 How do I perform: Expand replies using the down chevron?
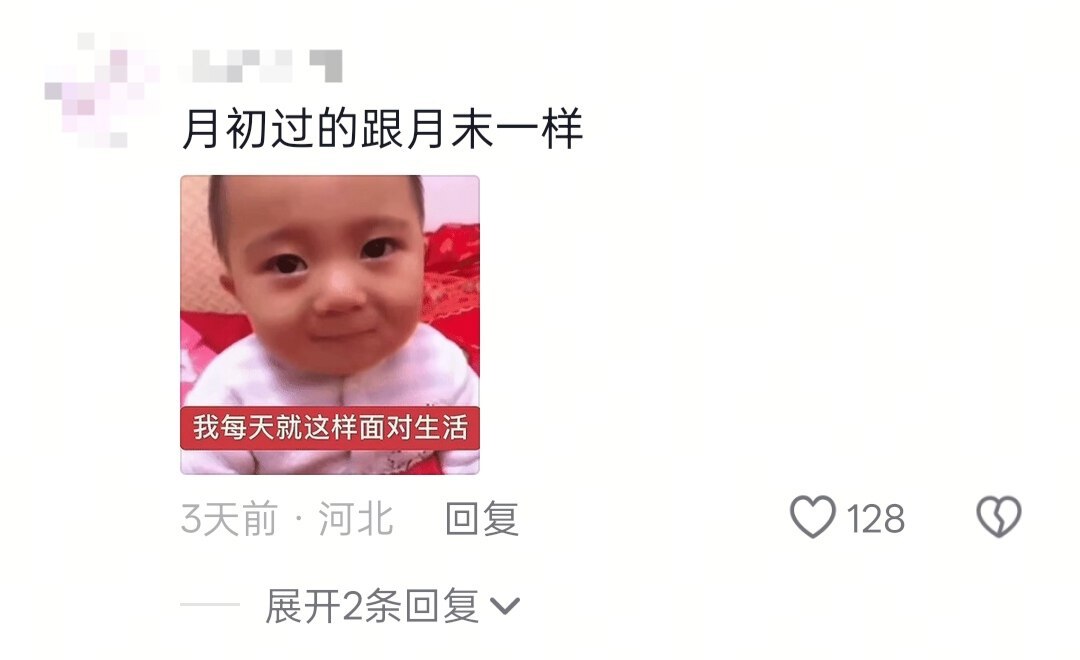(x=505, y=606)
